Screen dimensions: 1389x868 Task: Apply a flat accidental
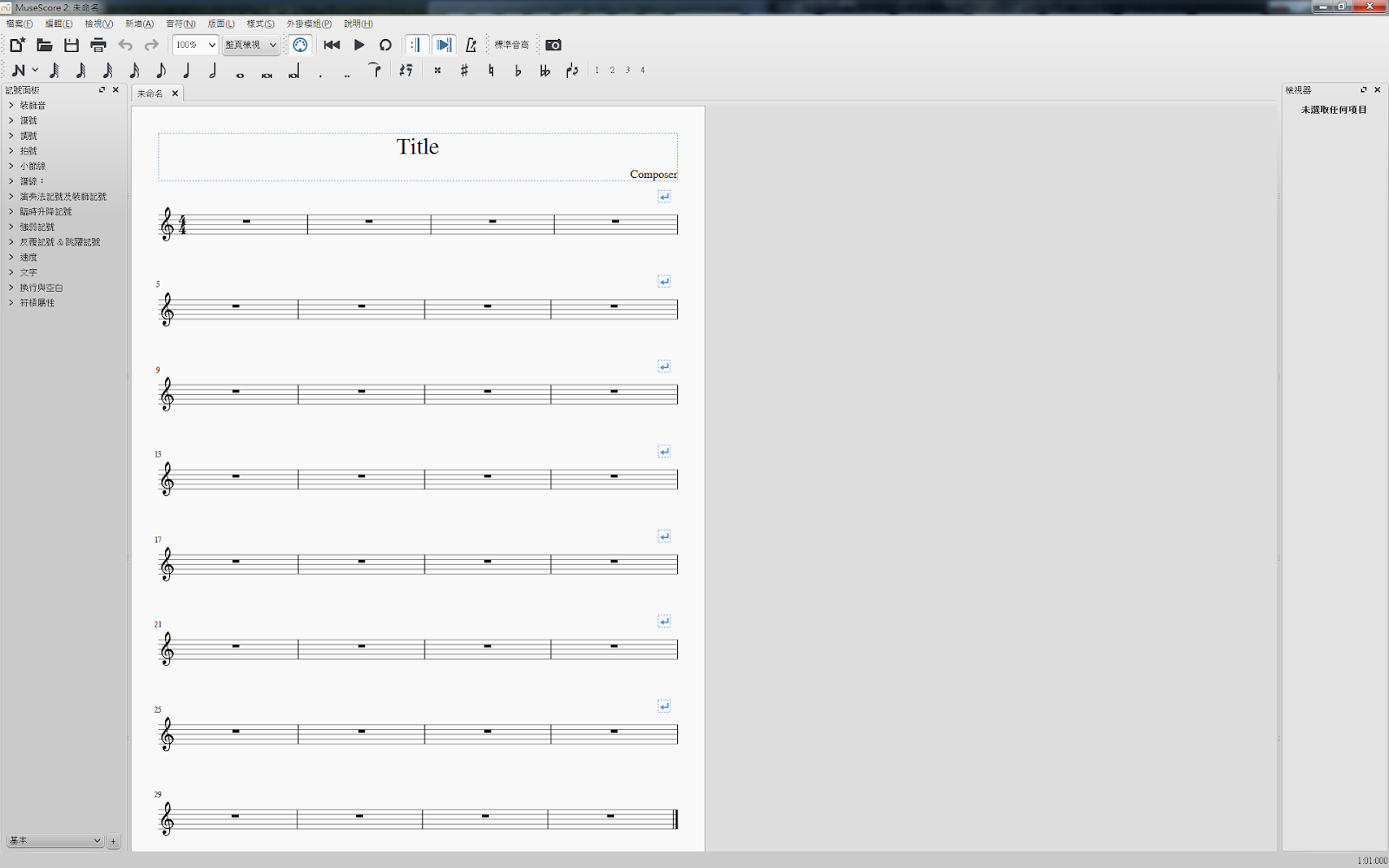517,69
